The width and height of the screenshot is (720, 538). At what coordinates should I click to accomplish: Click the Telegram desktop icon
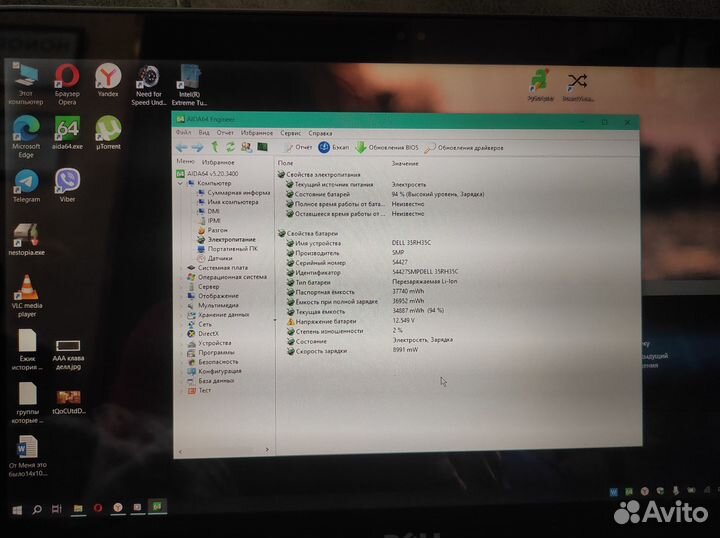click(x=26, y=186)
